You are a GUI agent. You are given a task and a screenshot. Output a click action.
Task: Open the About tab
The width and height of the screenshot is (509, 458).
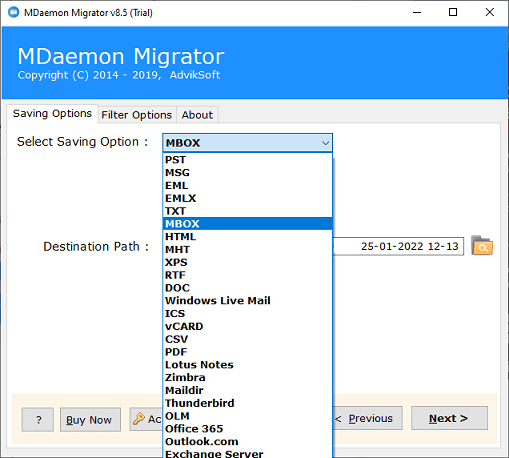click(197, 115)
